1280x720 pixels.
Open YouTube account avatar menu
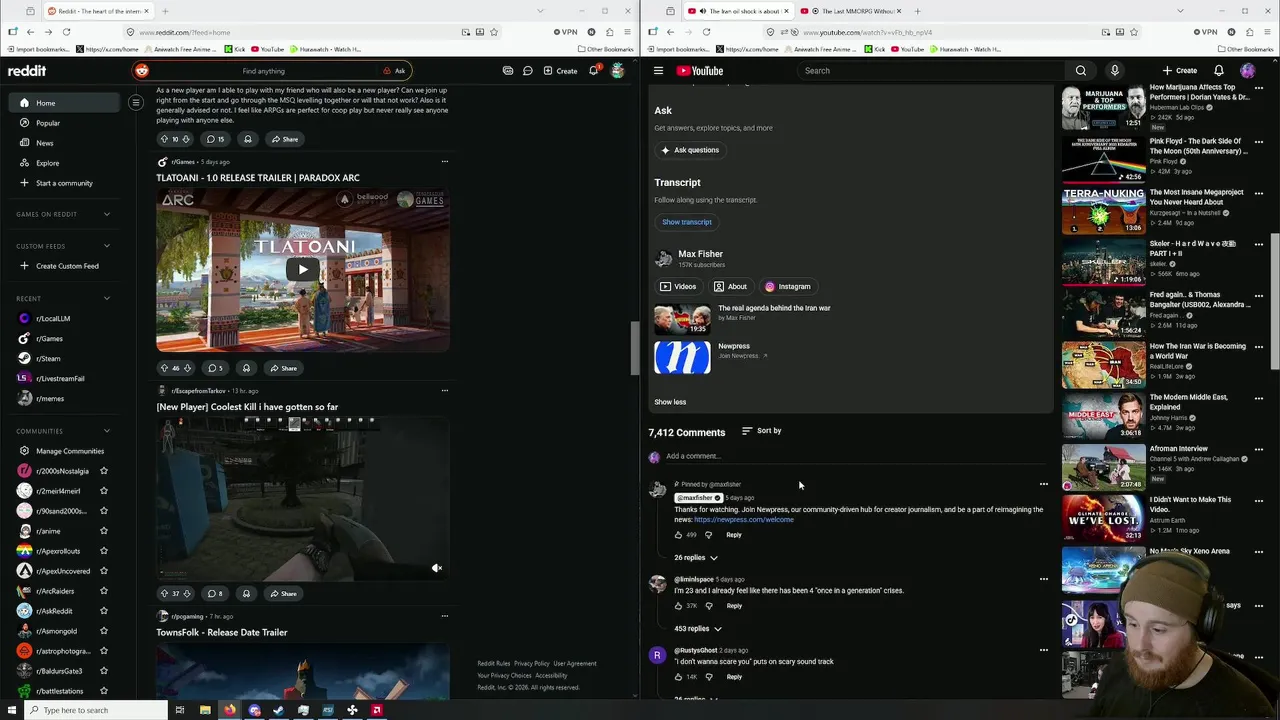tap(1247, 71)
